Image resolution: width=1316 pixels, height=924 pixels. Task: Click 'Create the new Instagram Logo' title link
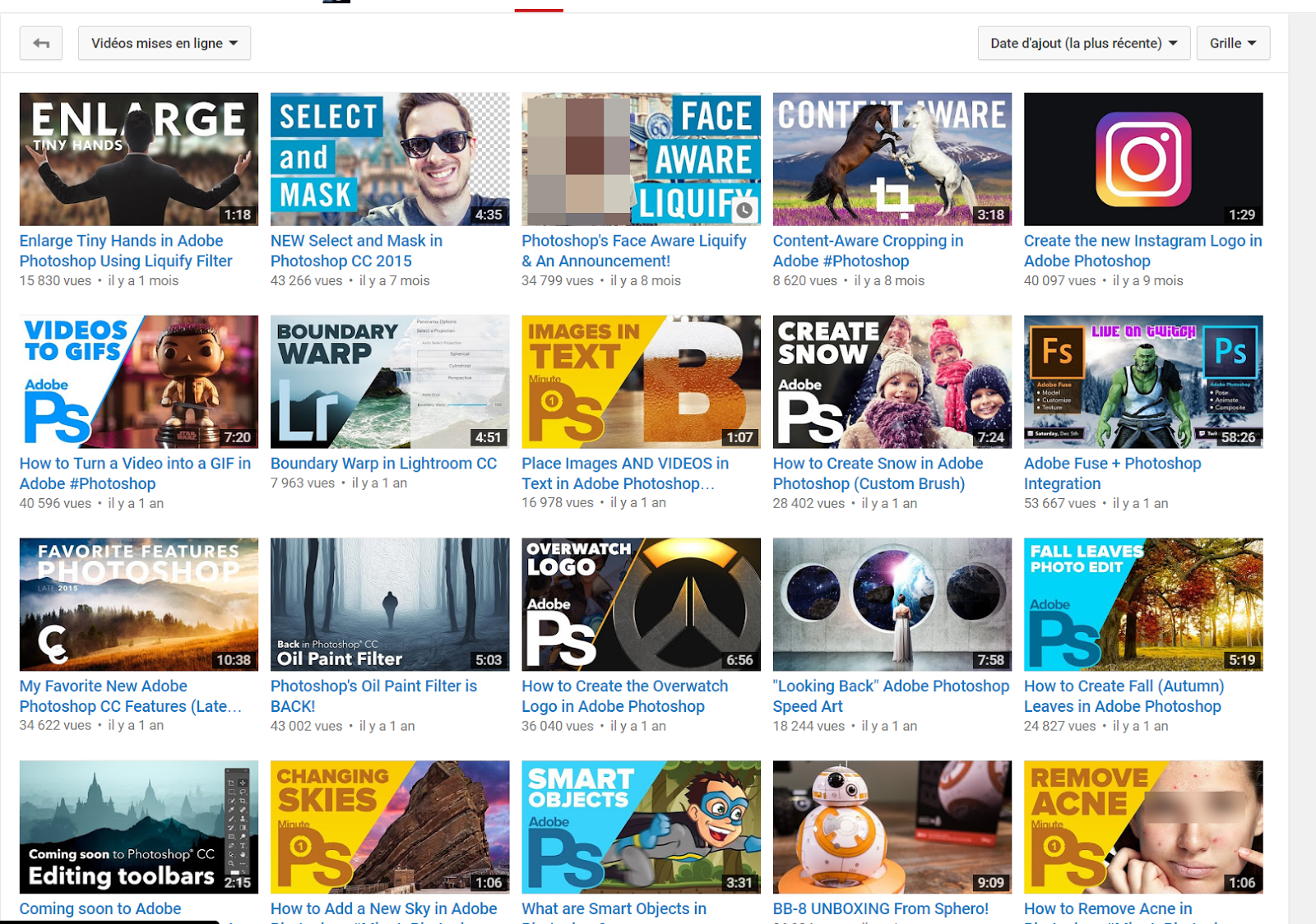(1142, 251)
